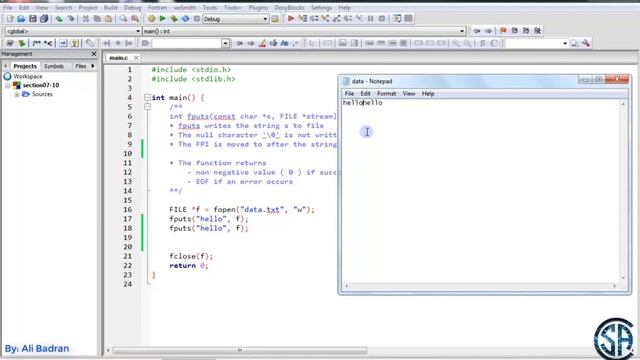
Task: Toggle bookmark with the orange flag icon
Action: coord(503,31)
